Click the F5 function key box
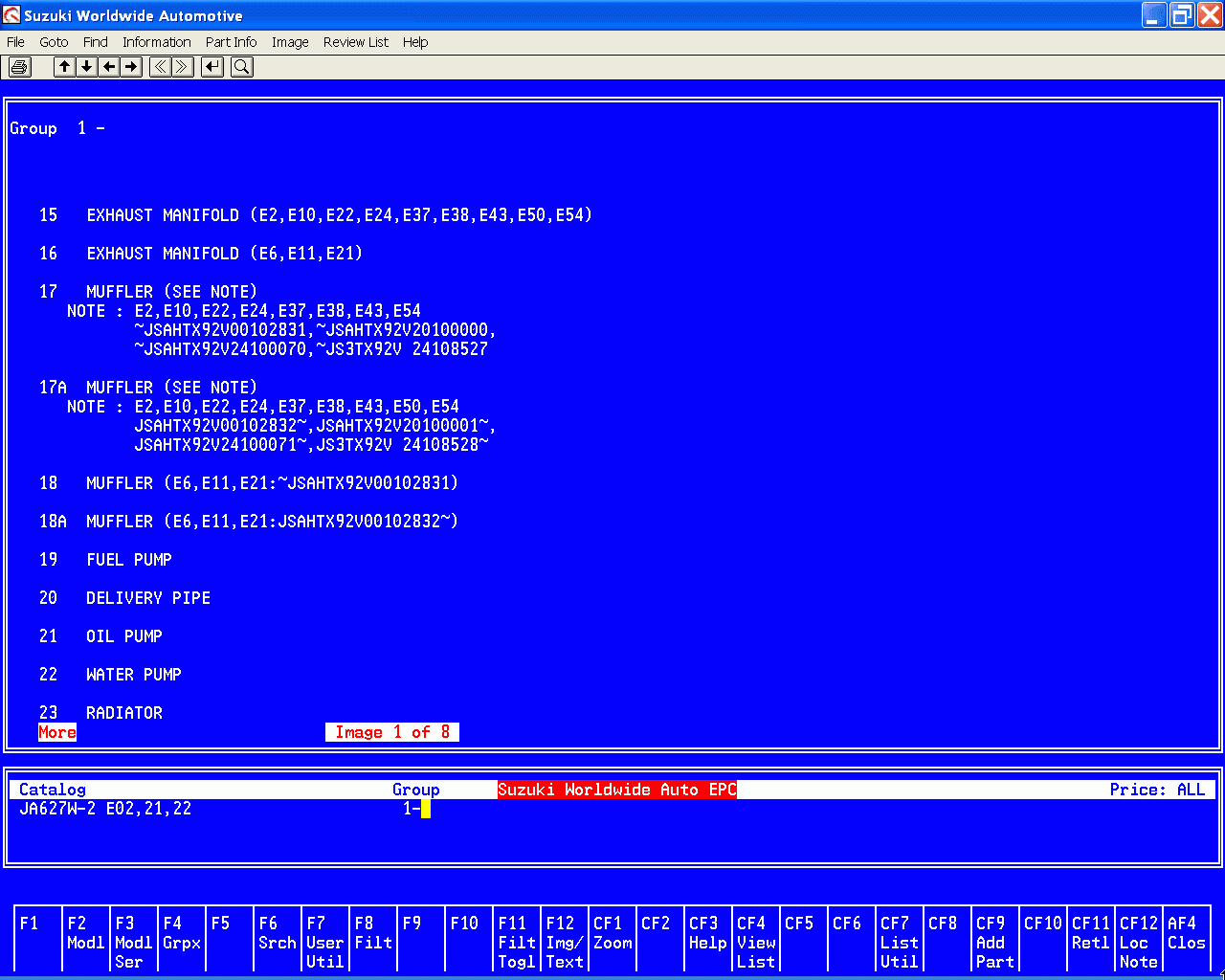Screen dimensions: 1225x980 pyautogui.click(x=230, y=939)
